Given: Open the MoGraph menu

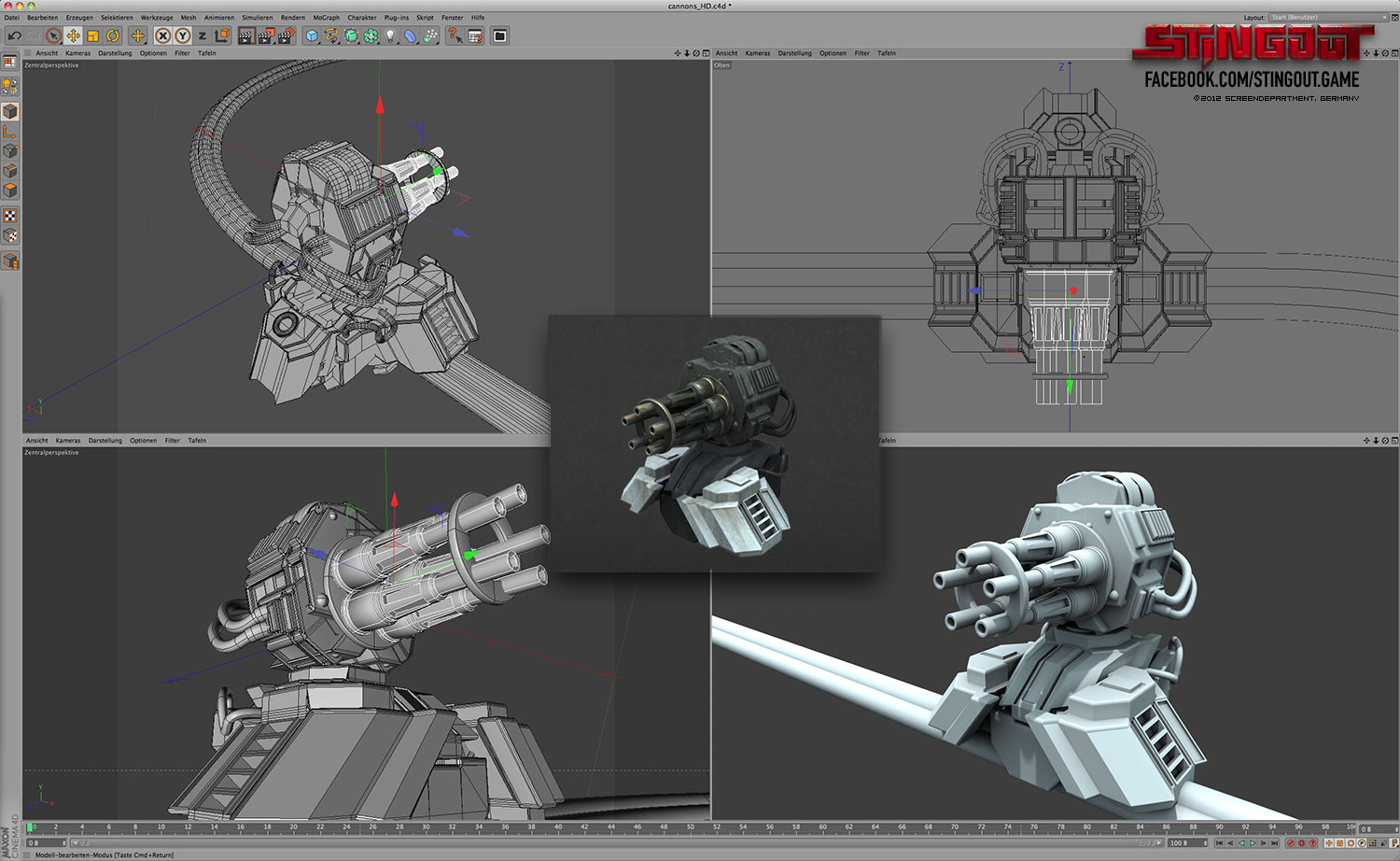Looking at the screenshot, I should click(x=327, y=18).
